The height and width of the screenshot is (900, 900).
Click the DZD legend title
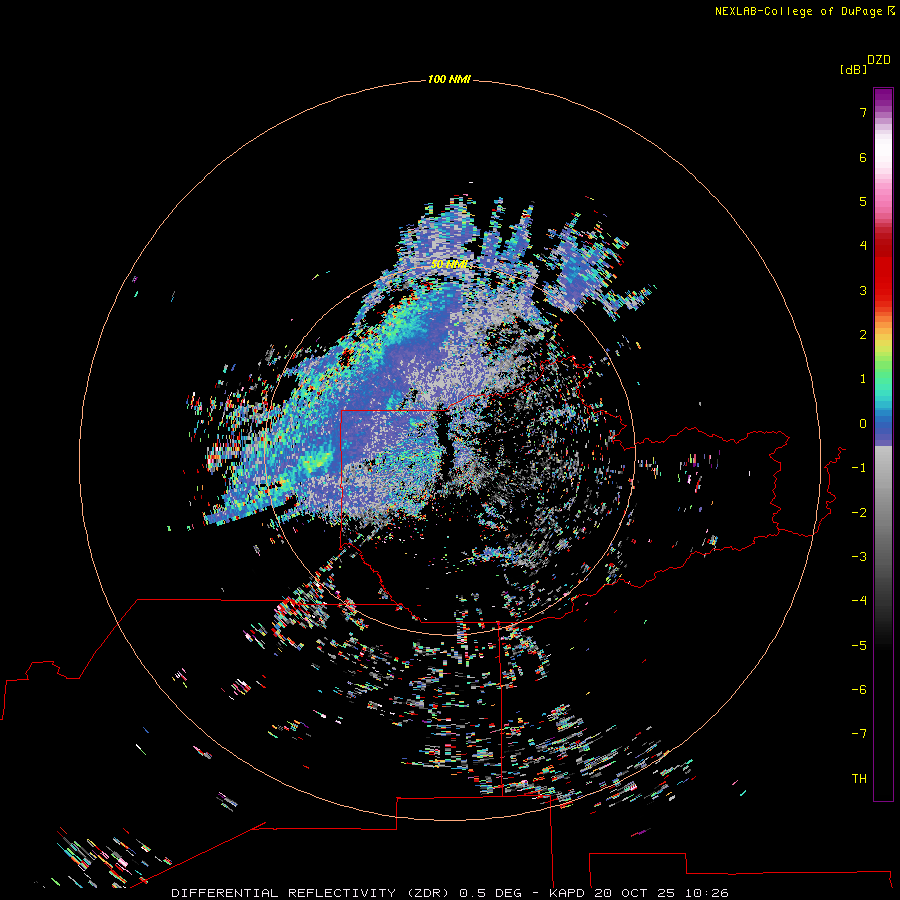[879, 60]
